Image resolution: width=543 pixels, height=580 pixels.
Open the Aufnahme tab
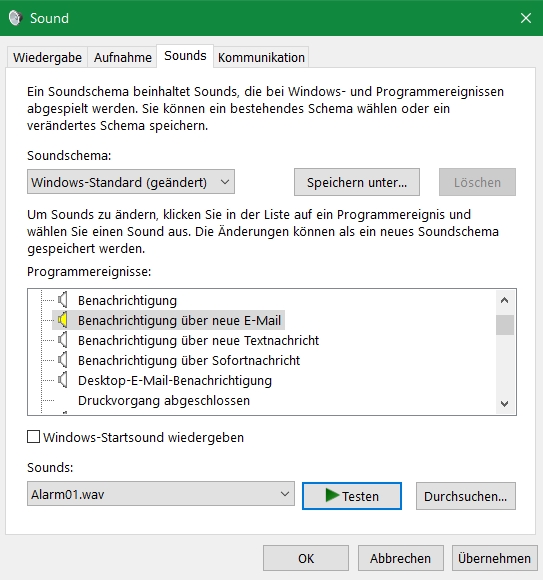tap(122, 57)
